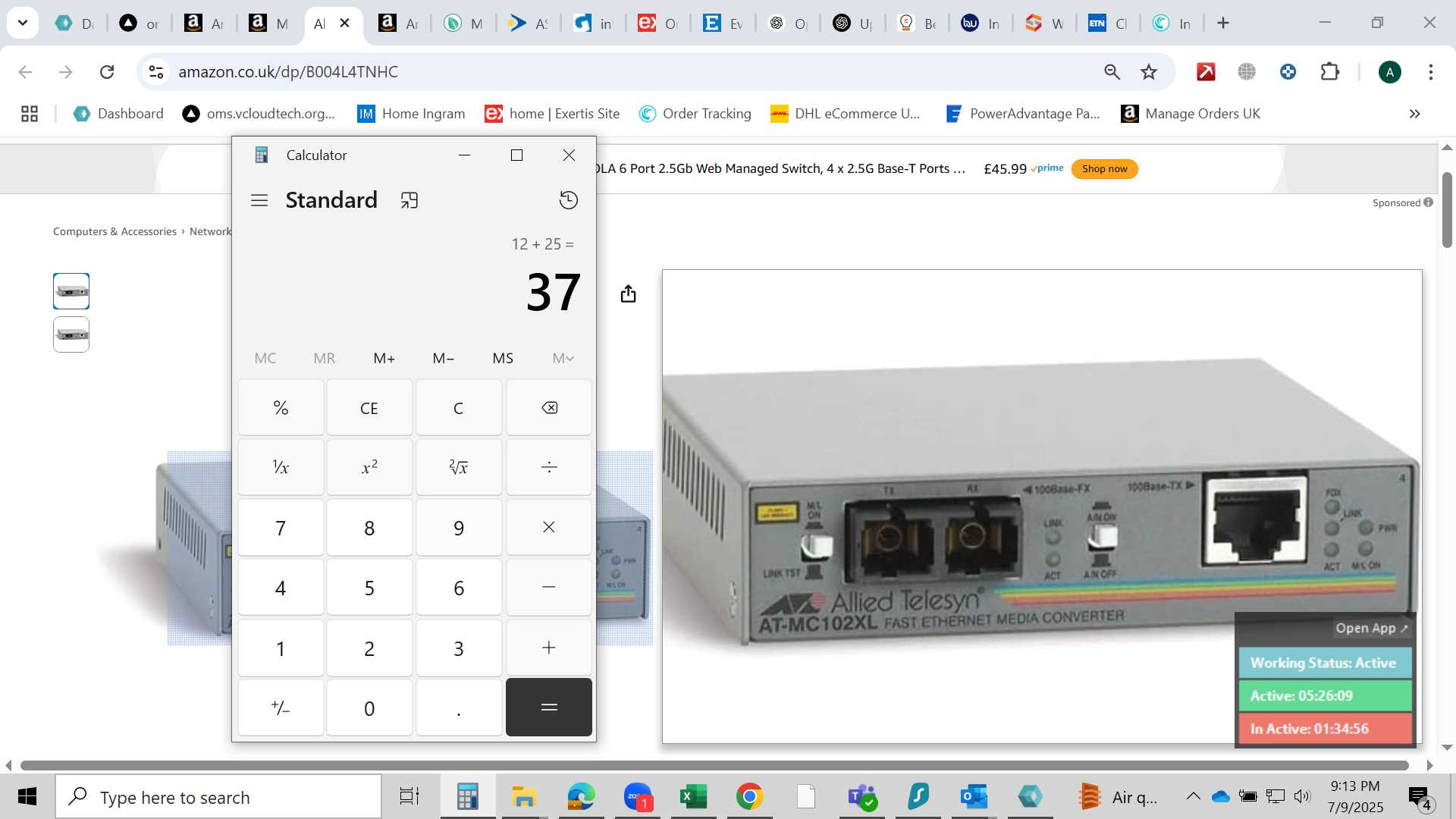The image size is (1456, 819).
Task: Open Chrome three-dot menu
Action: pos(1431,72)
